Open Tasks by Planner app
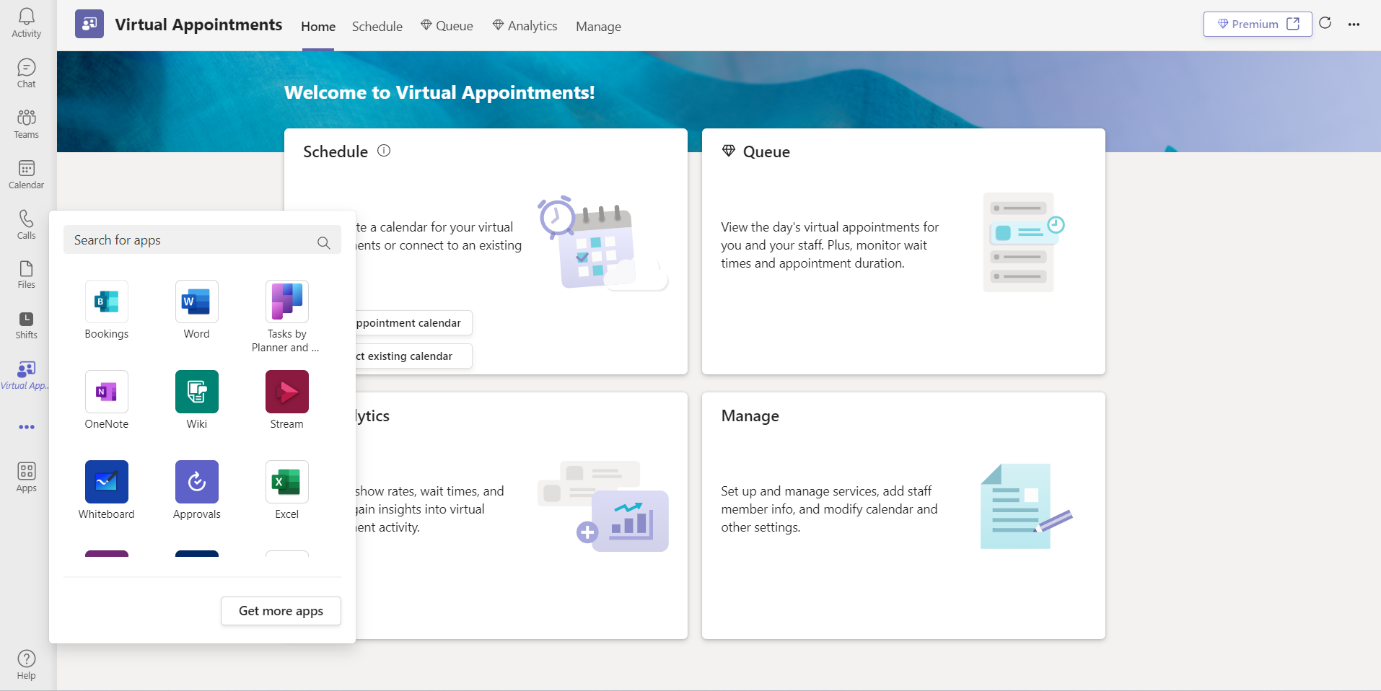 tap(287, 316)
